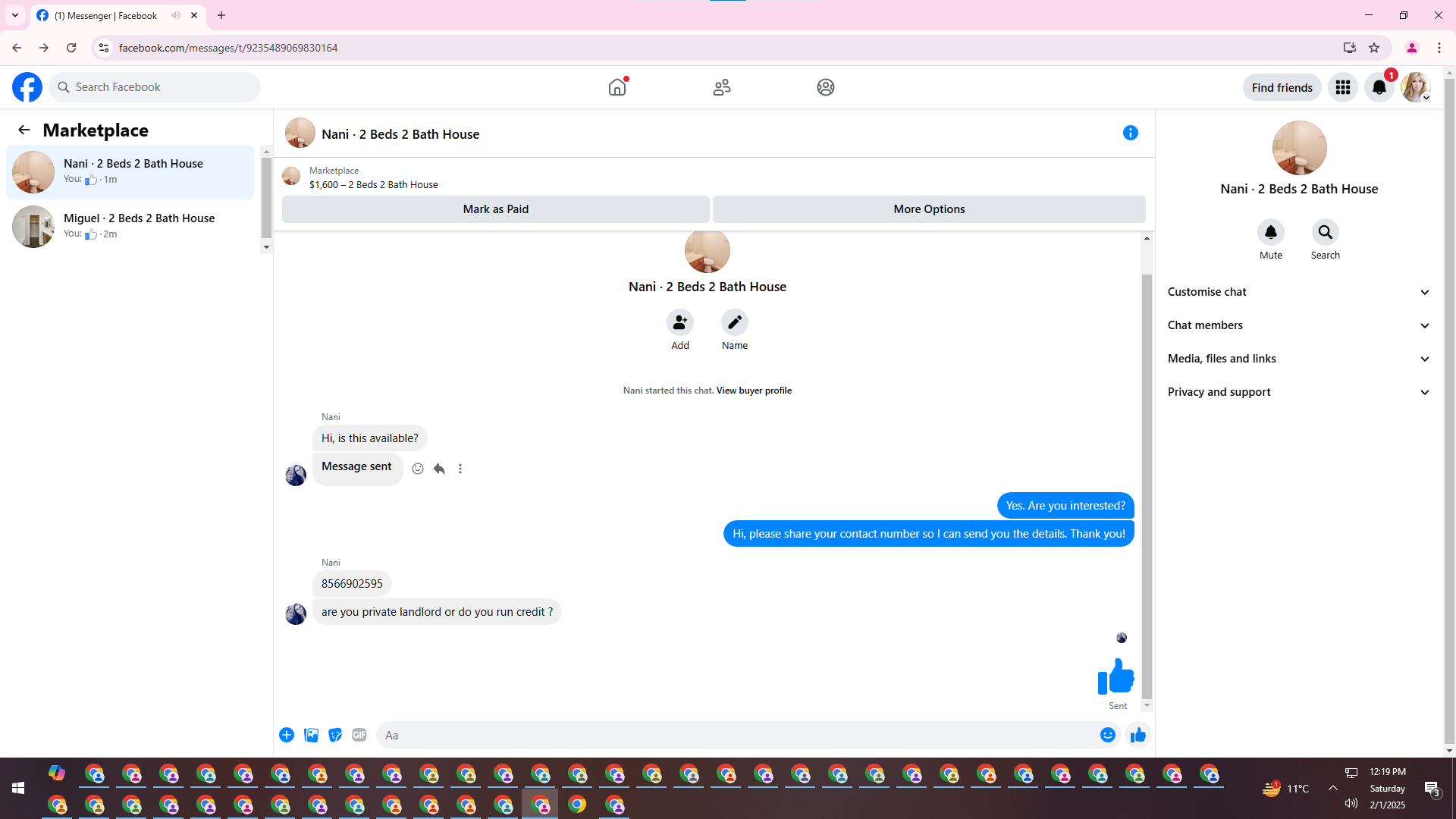This screenshot has height=819, width=1456.
Task: Mute this conversation
Action: tap(1271, 233)
